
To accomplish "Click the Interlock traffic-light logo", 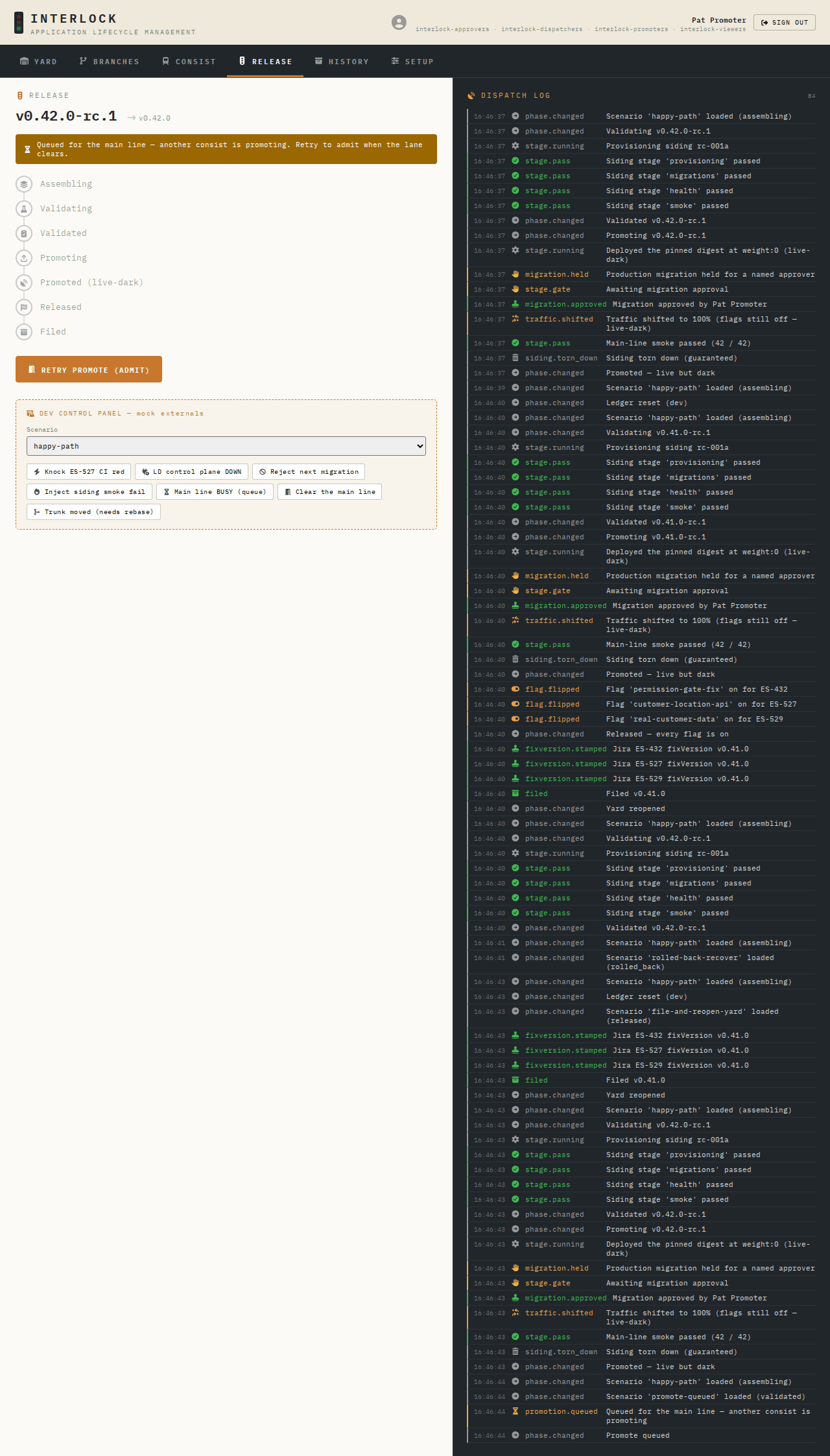I will click(x=19, y=23).
